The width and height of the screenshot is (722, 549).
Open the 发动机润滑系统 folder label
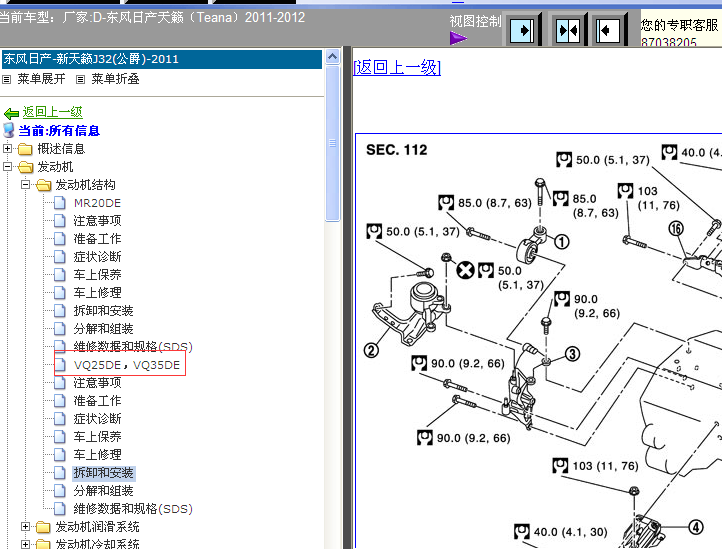[x=97, y=527]
